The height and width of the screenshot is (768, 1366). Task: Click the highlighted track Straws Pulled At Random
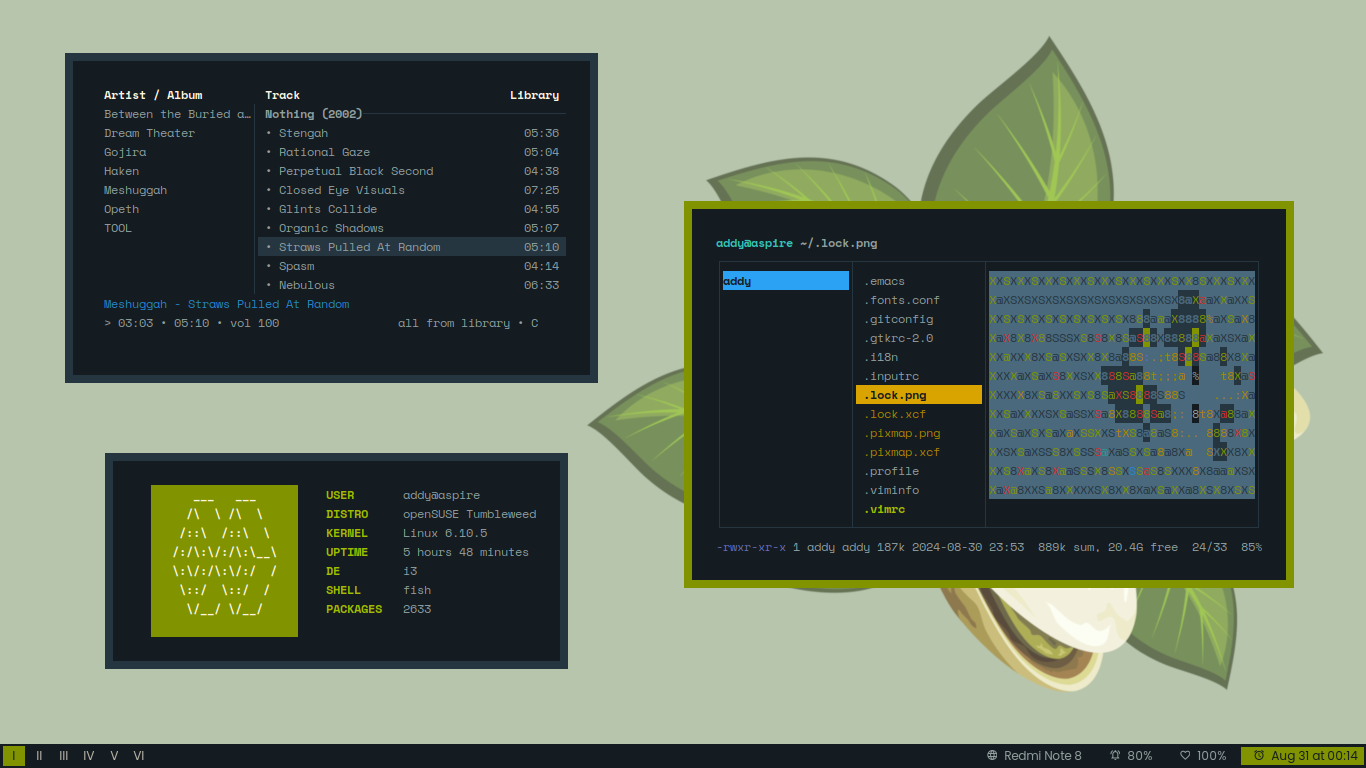(x=359, y=247)
